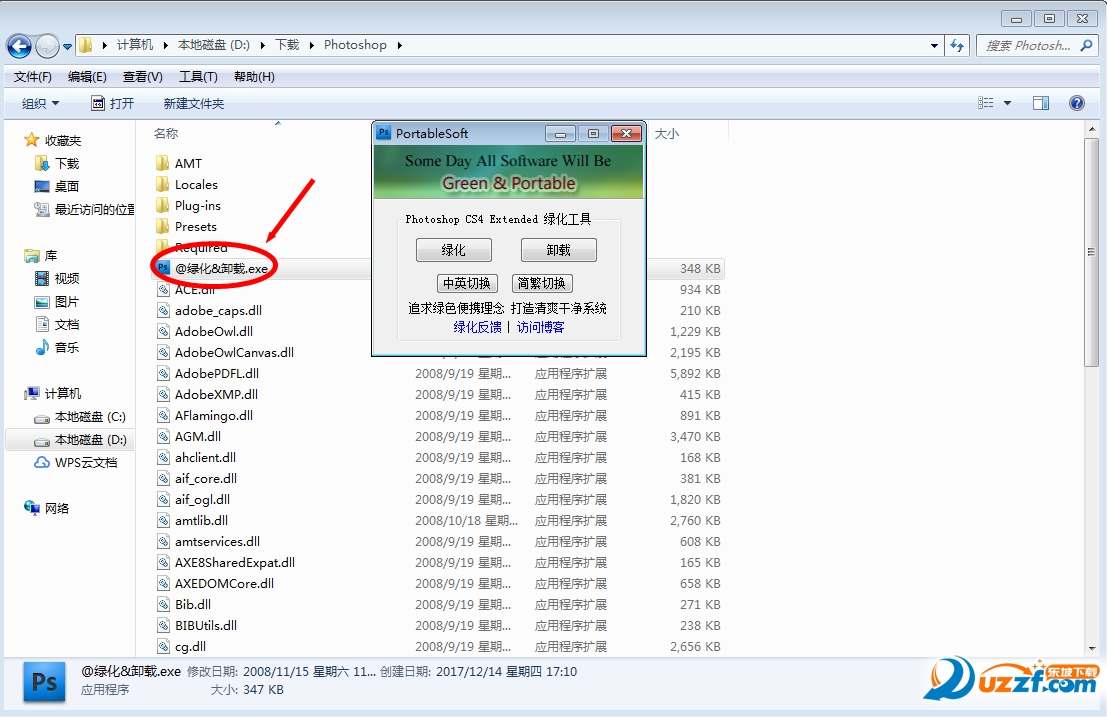
Task: Select the AGM.dll file
Action: click(x=189, y=437)
